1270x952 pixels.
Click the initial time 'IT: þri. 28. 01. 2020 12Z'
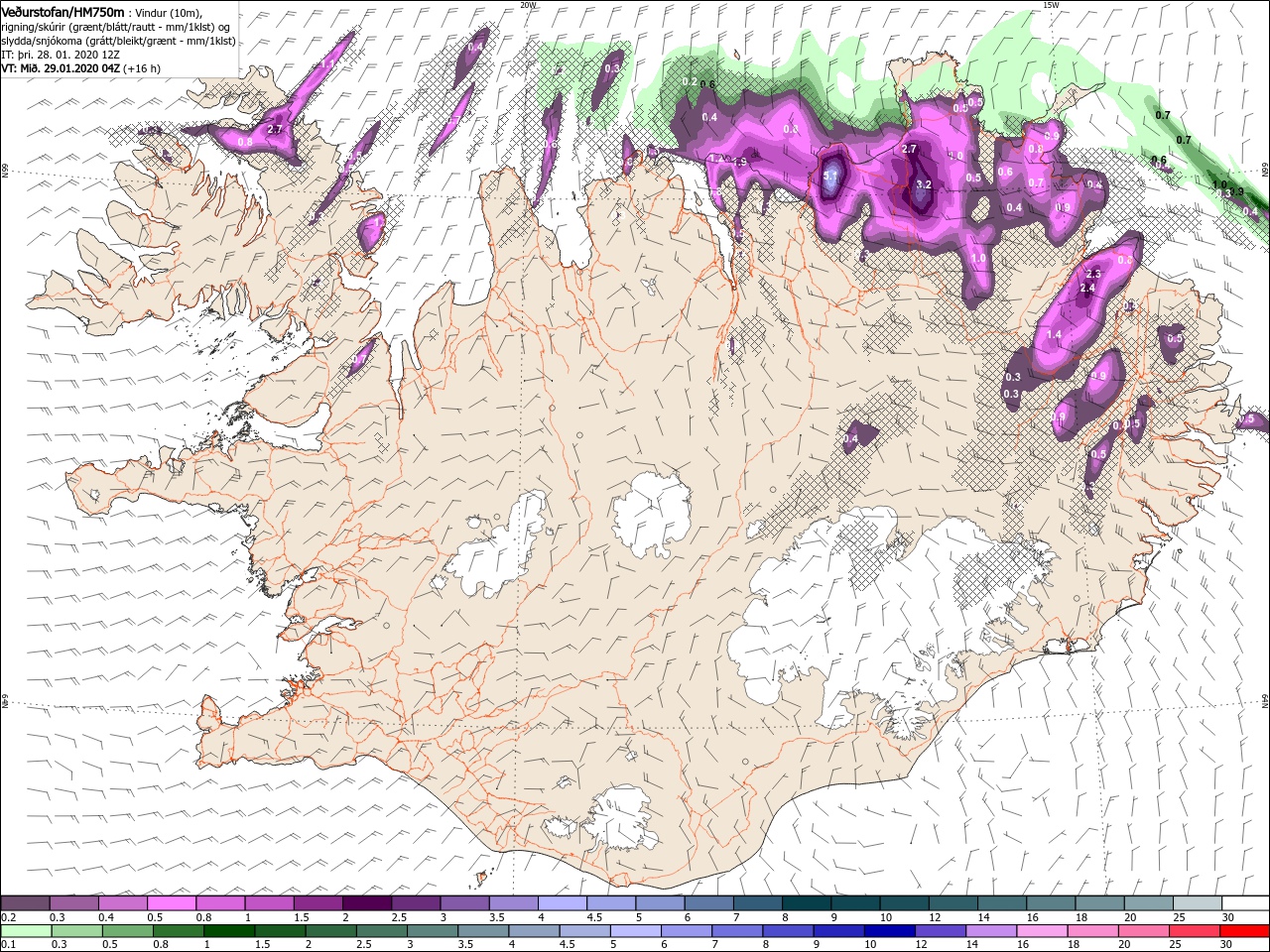[61, 55]
